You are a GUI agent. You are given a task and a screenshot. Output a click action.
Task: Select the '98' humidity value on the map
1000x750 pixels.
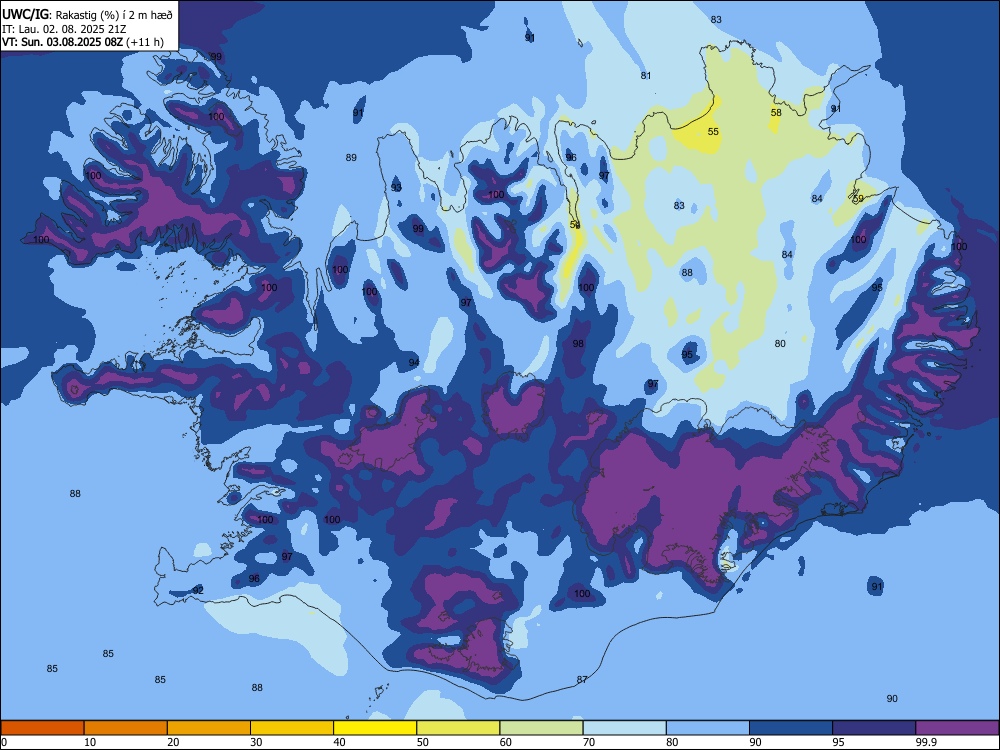pyautogui.click(x=578, y=344)
